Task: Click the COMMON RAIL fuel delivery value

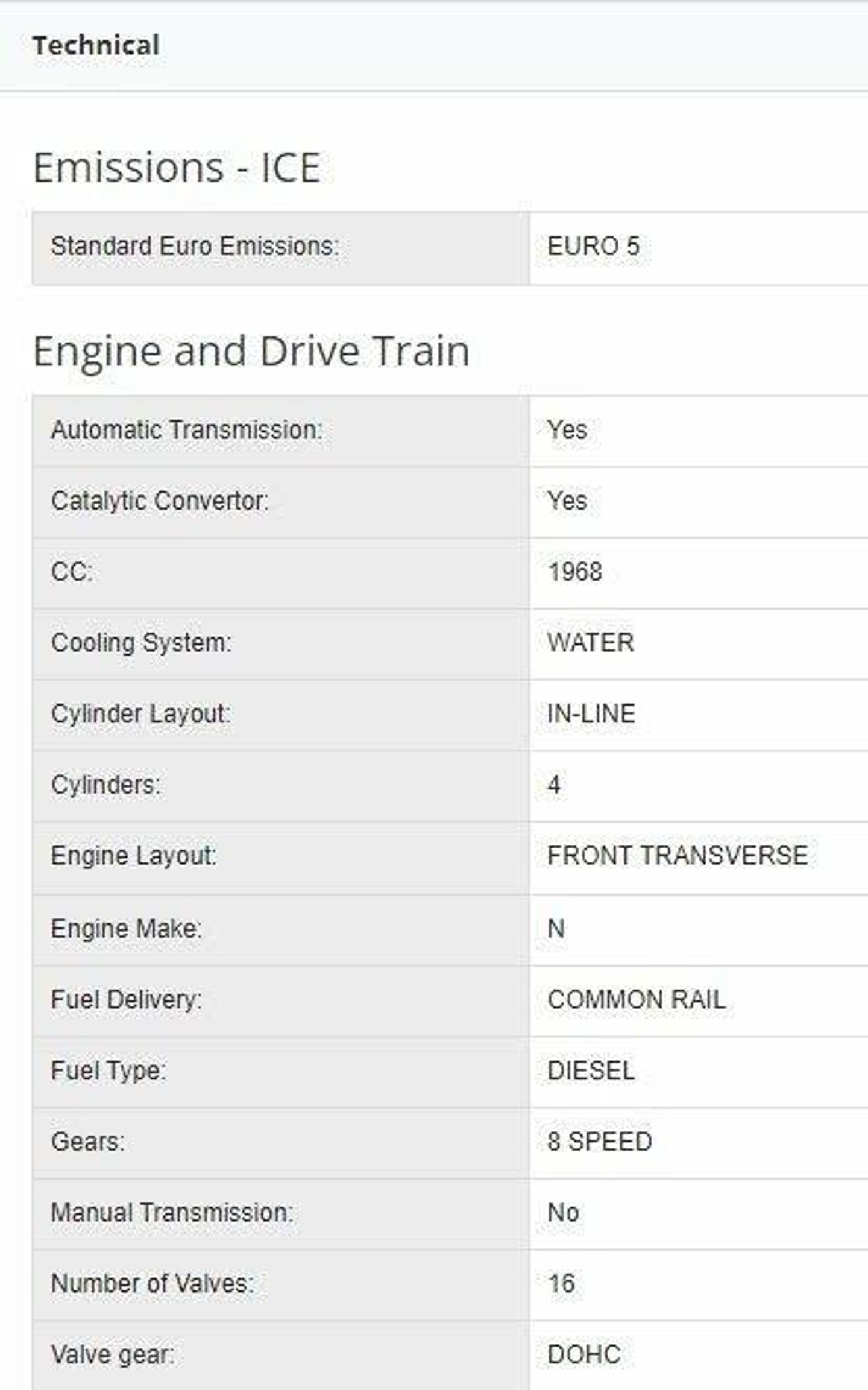Action: tap(636, 1000)
